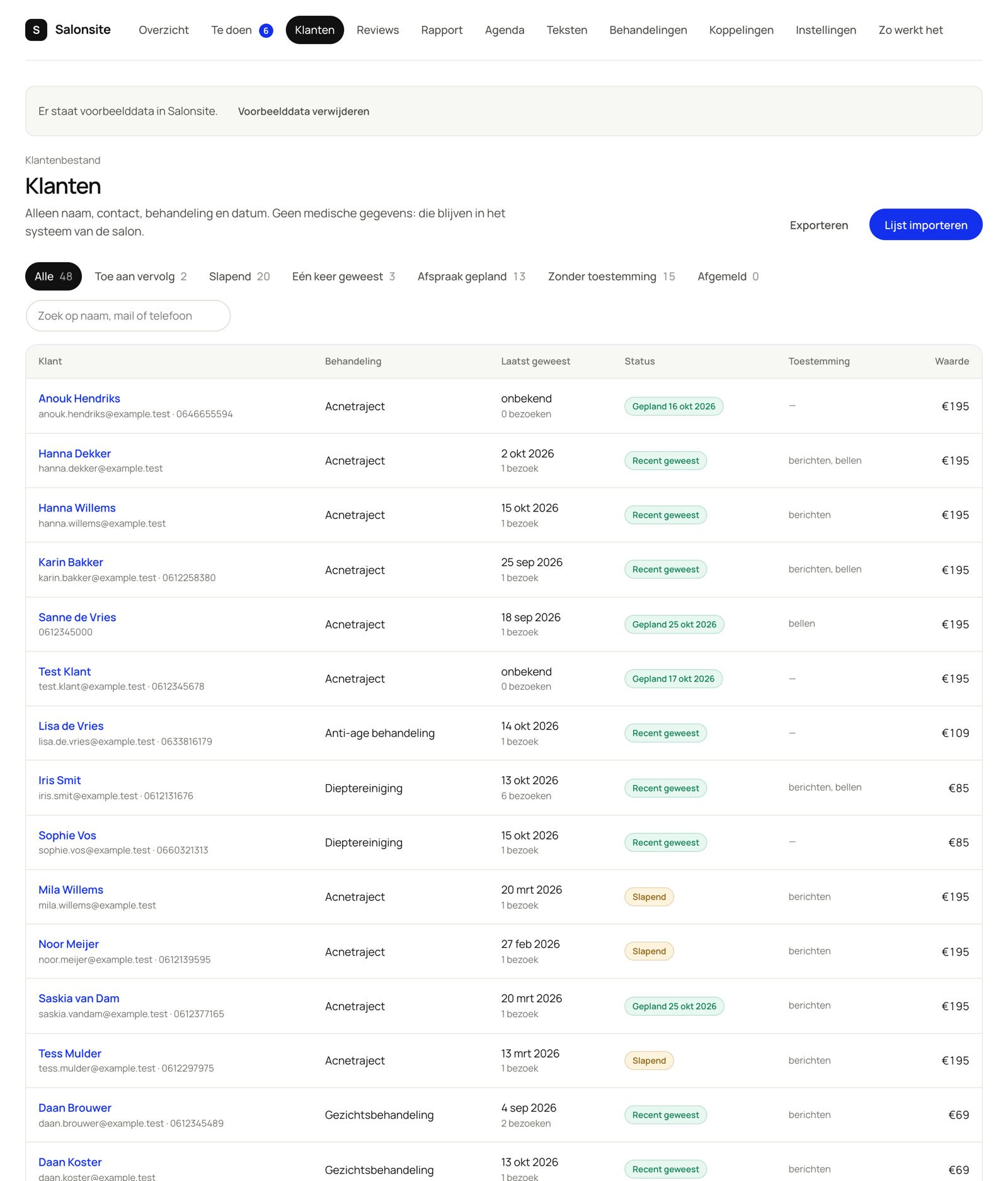Select the Afgemeld filter
Screen dimensions: 1008x1181
728,277
